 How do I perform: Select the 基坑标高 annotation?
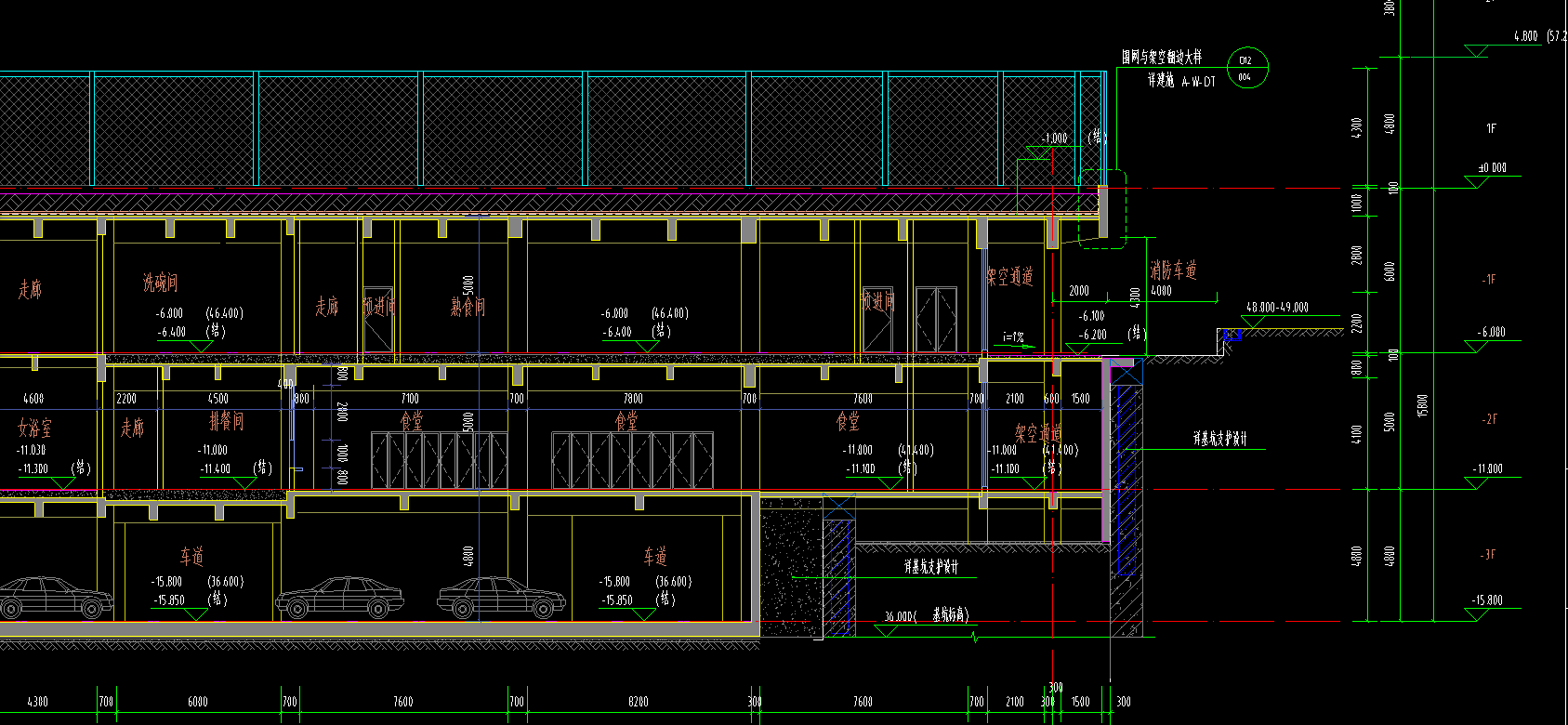coord(950,614)
